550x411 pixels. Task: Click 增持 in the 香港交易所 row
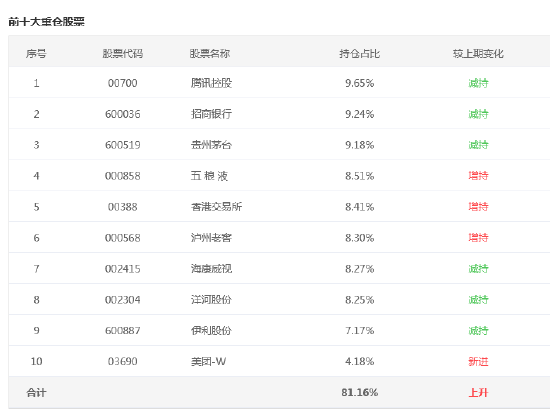click(x=478, y=207)
